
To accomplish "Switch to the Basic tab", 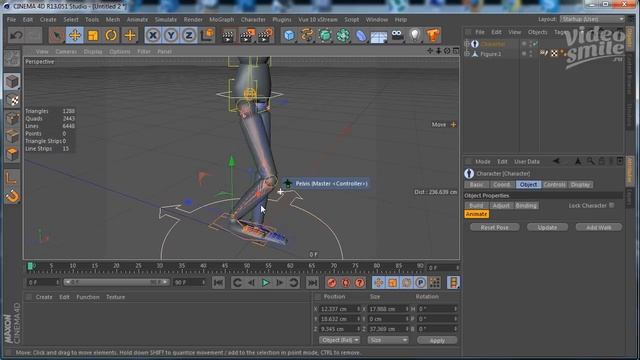I will (x=476, y=185).
